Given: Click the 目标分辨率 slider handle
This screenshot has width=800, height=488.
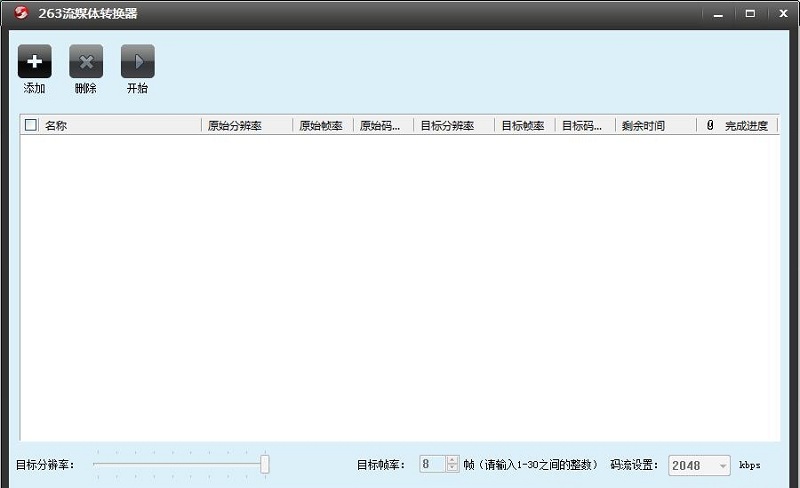Looking at the screenshot, I should [x=265, y=464].
